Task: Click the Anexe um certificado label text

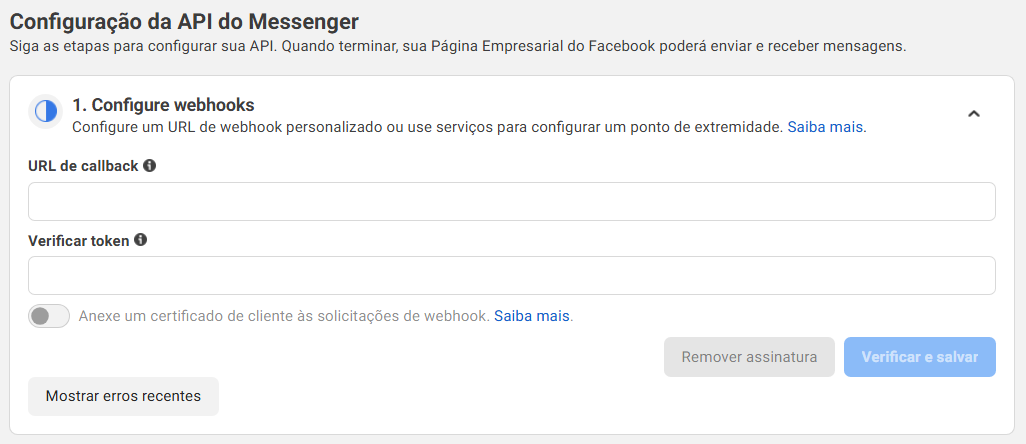Action: point(284,316)
